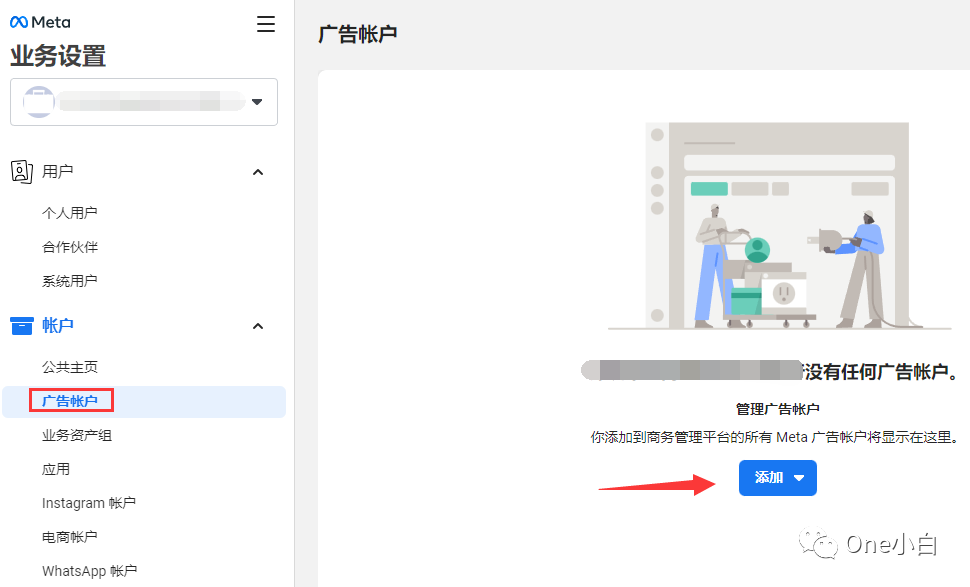The height and width of the screenshot is (587, 970).
Task: Collapse the 帐户 section chevron
Action: 257,325
